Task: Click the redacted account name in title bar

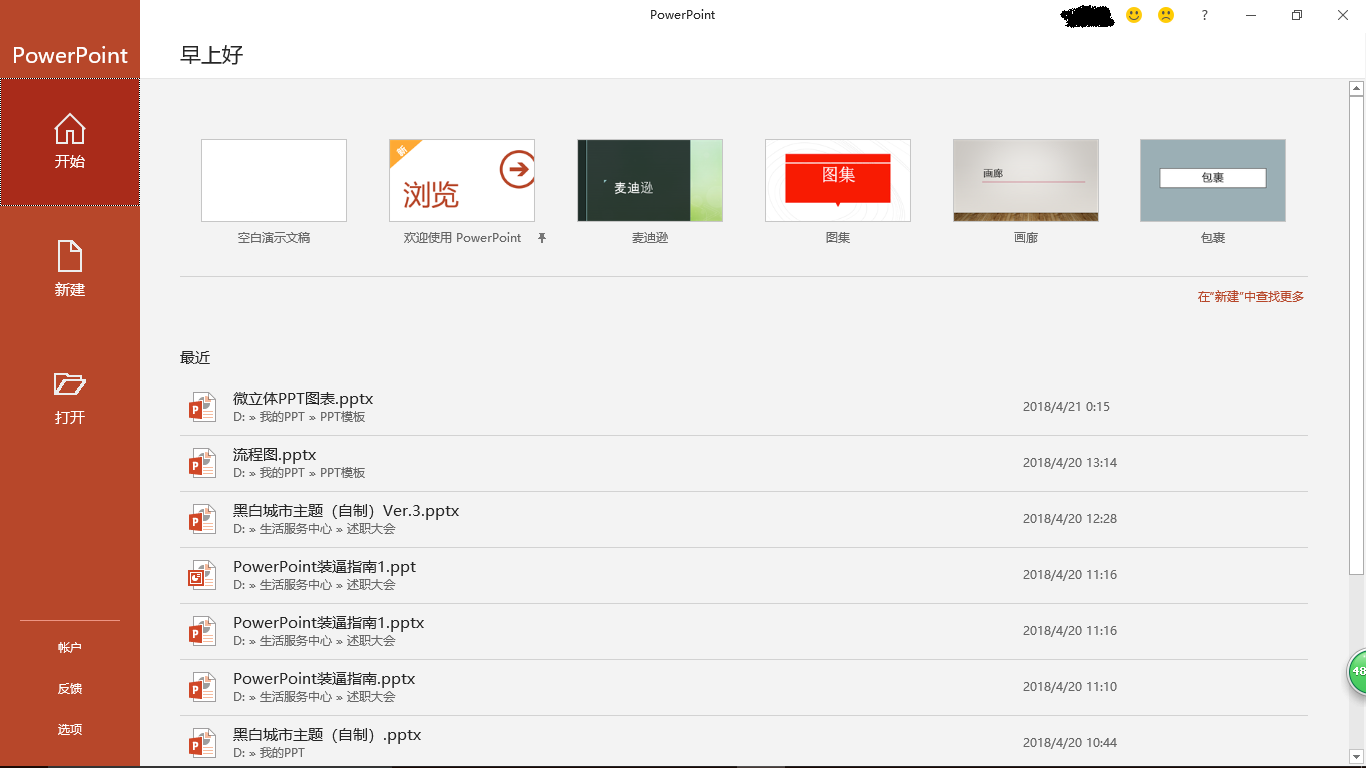Action: (1088, 15)
